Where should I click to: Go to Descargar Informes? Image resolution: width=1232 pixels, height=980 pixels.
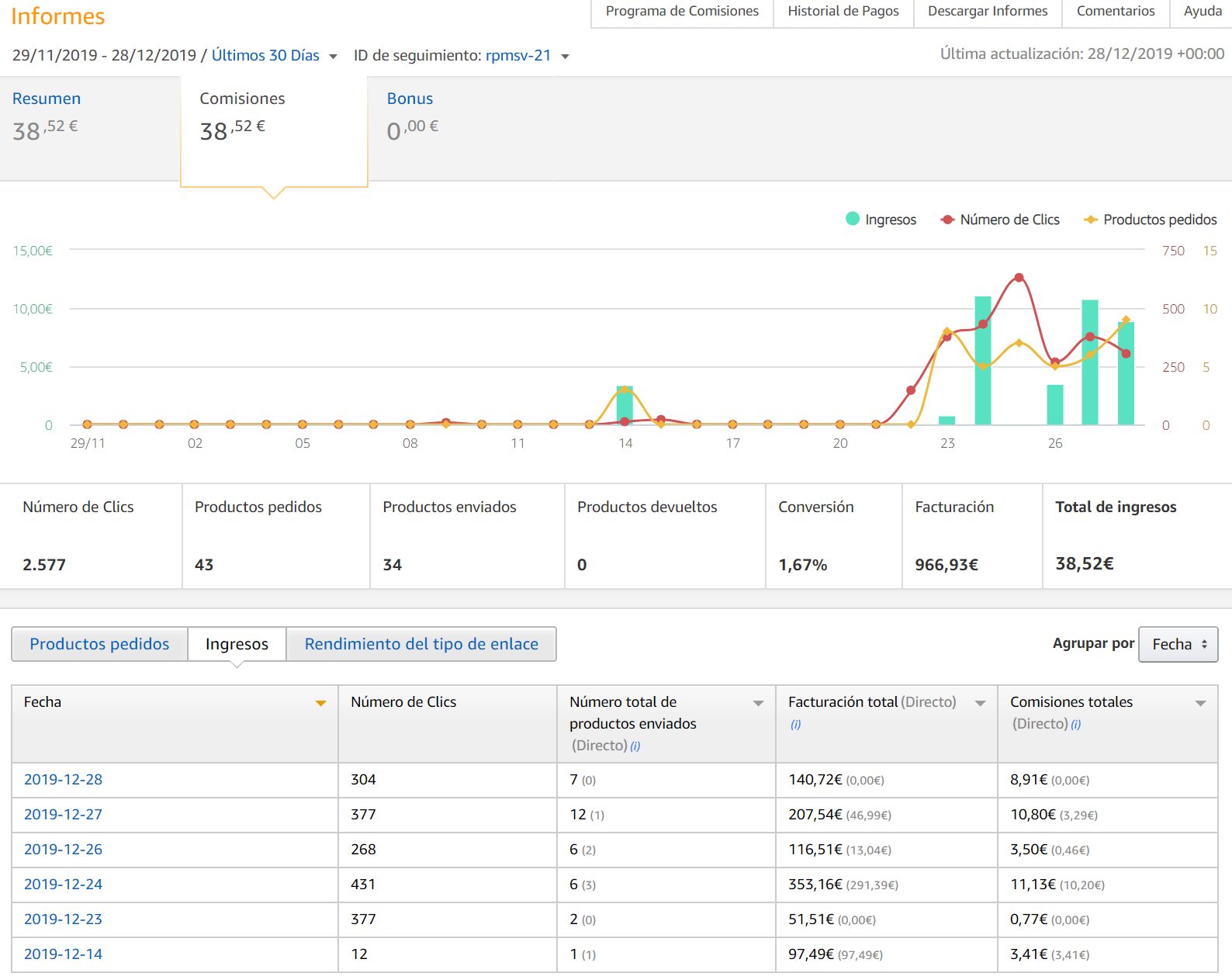[x=988, y=12]
